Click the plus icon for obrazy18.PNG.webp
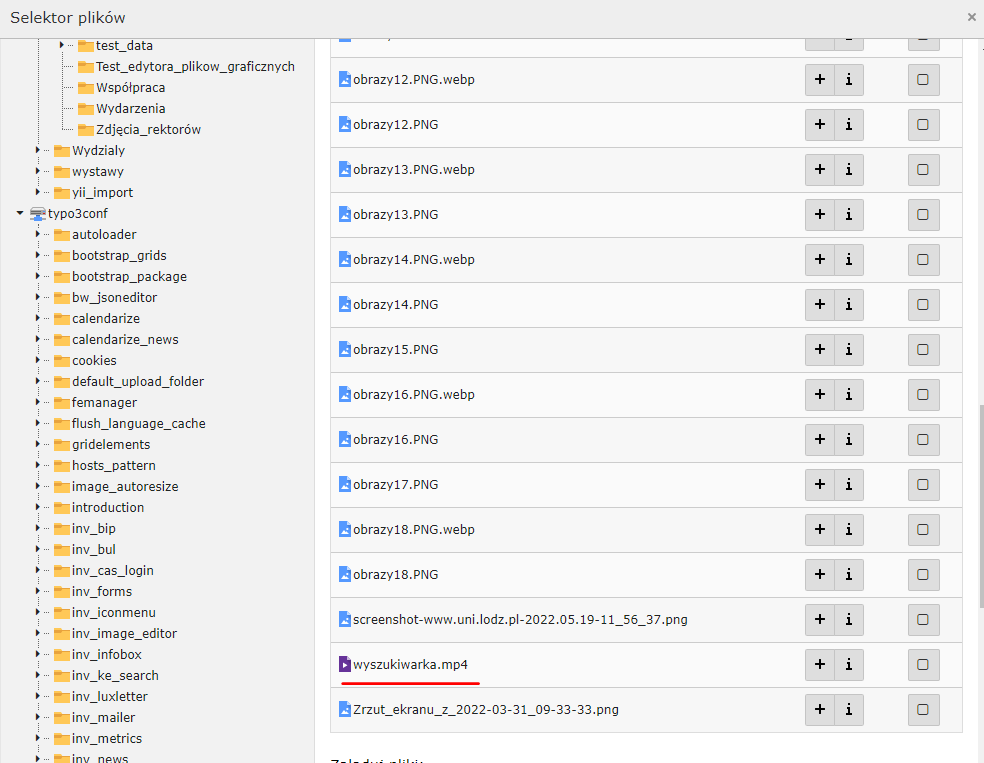Screen dimensions: 984x763 tap(820, 530)
